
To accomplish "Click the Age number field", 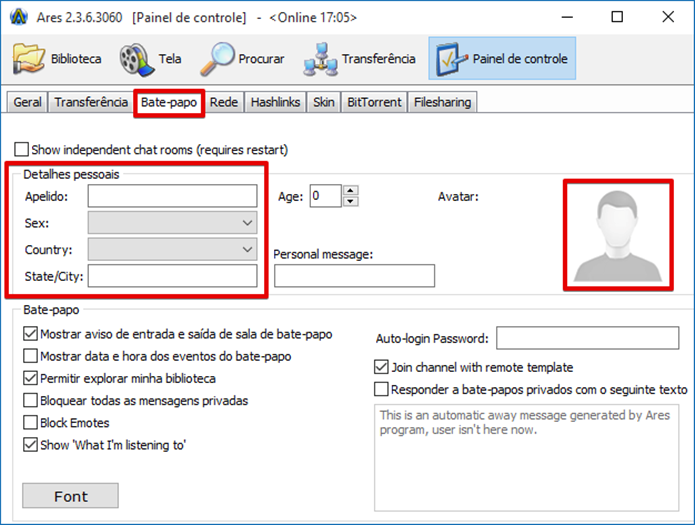I will 326,196.
